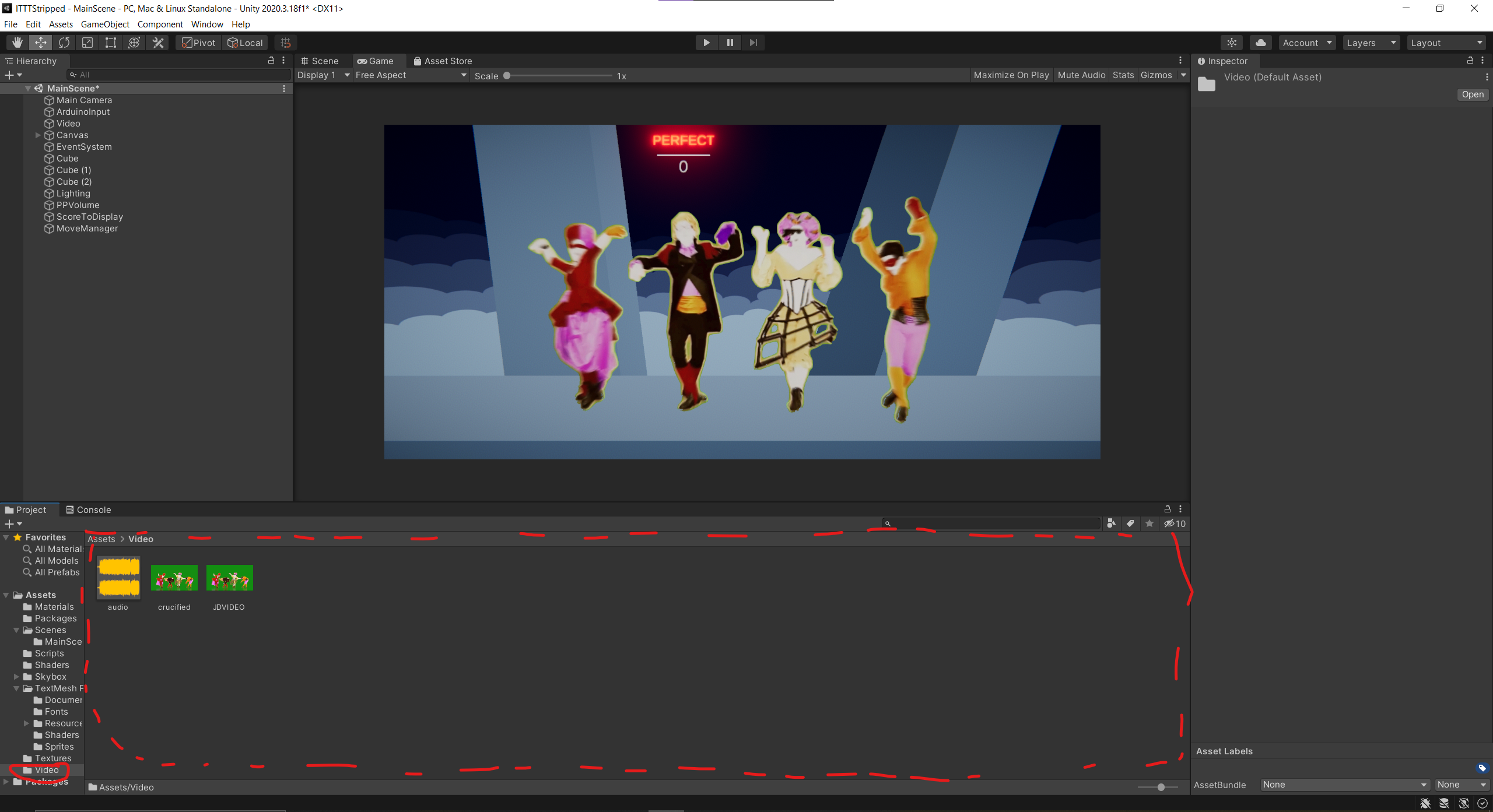Image resolution: width=1493 pixels, height=812 pixels.
Task: Select the Hand tool in the toolbar
Action: coord(16,42)
